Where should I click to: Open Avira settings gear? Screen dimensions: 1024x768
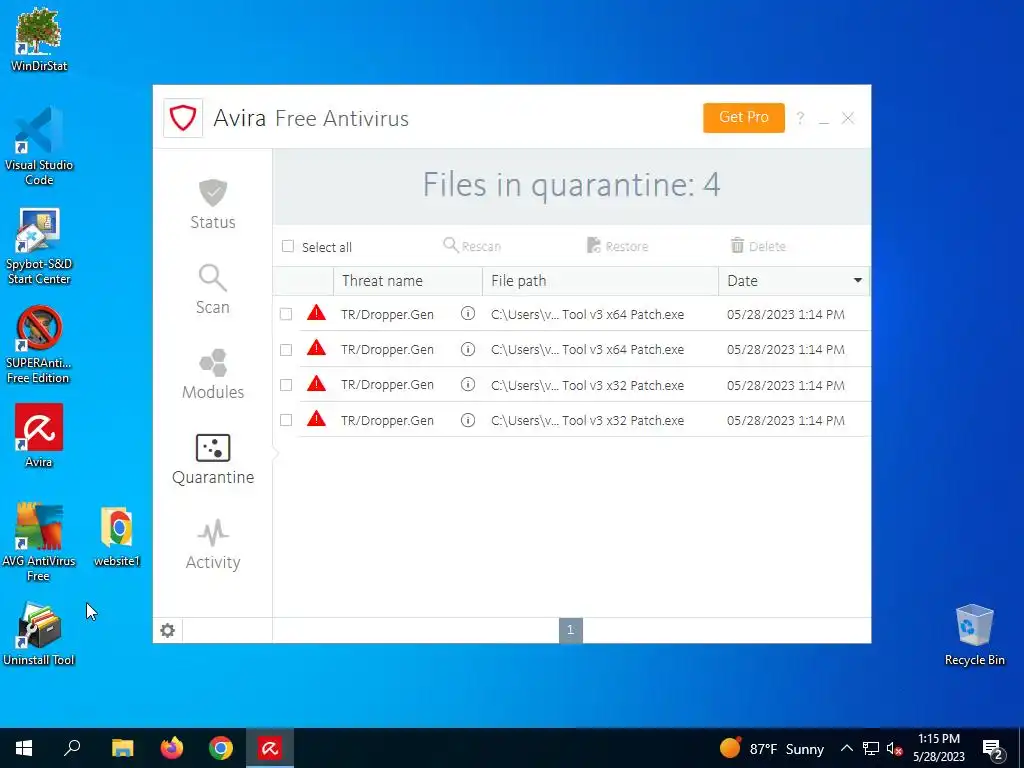pyautogui.click(x=167, y=630)
